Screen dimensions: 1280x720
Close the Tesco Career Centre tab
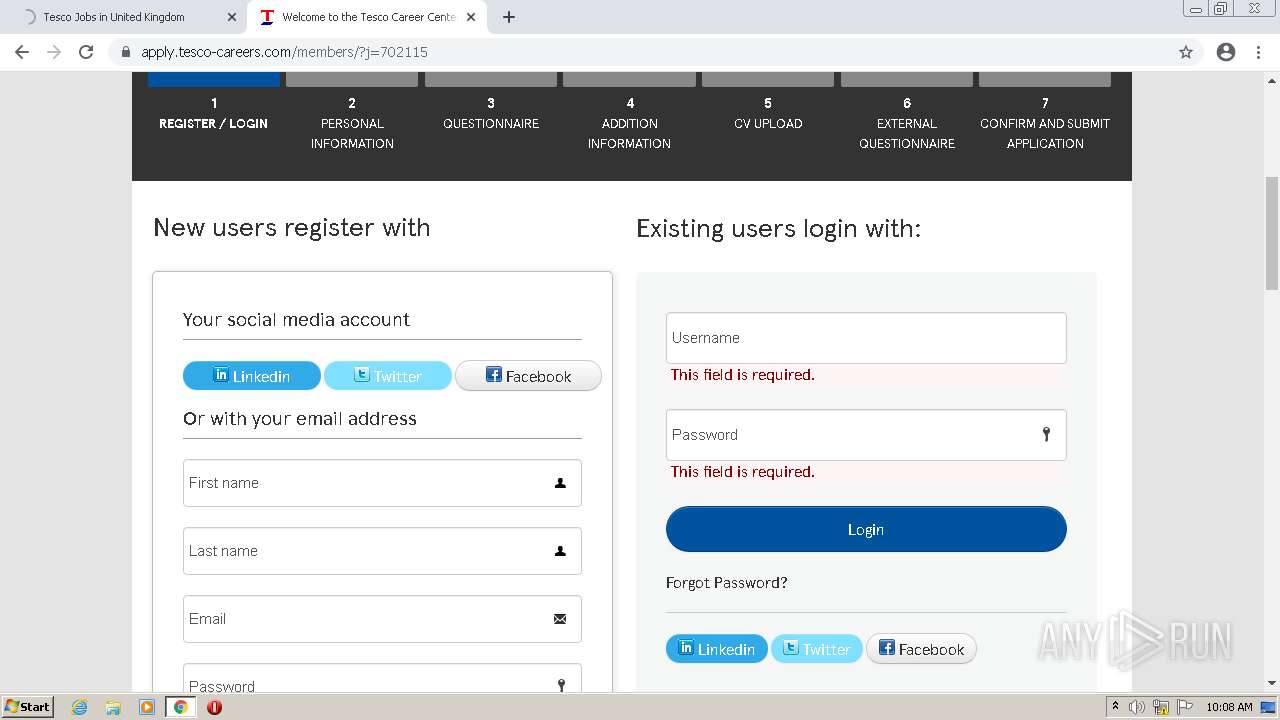pos(471,17)
